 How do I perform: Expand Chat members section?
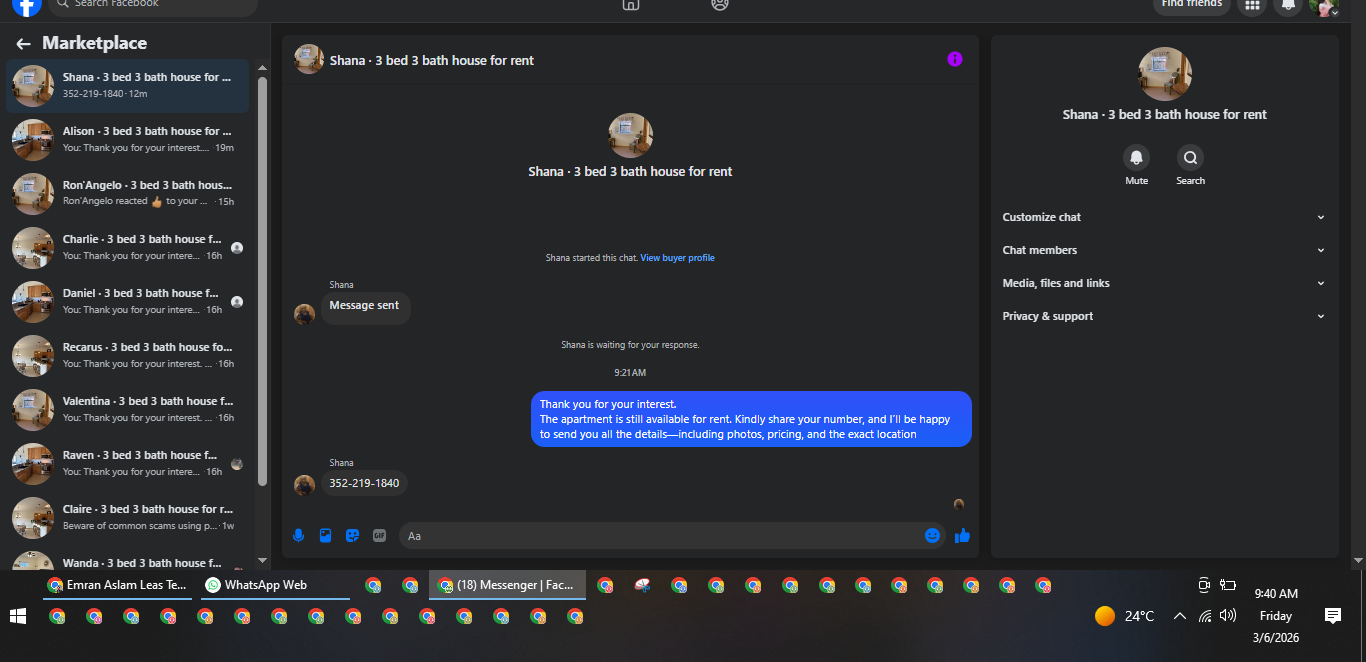pyautogui.click(x=1164, y=250)
